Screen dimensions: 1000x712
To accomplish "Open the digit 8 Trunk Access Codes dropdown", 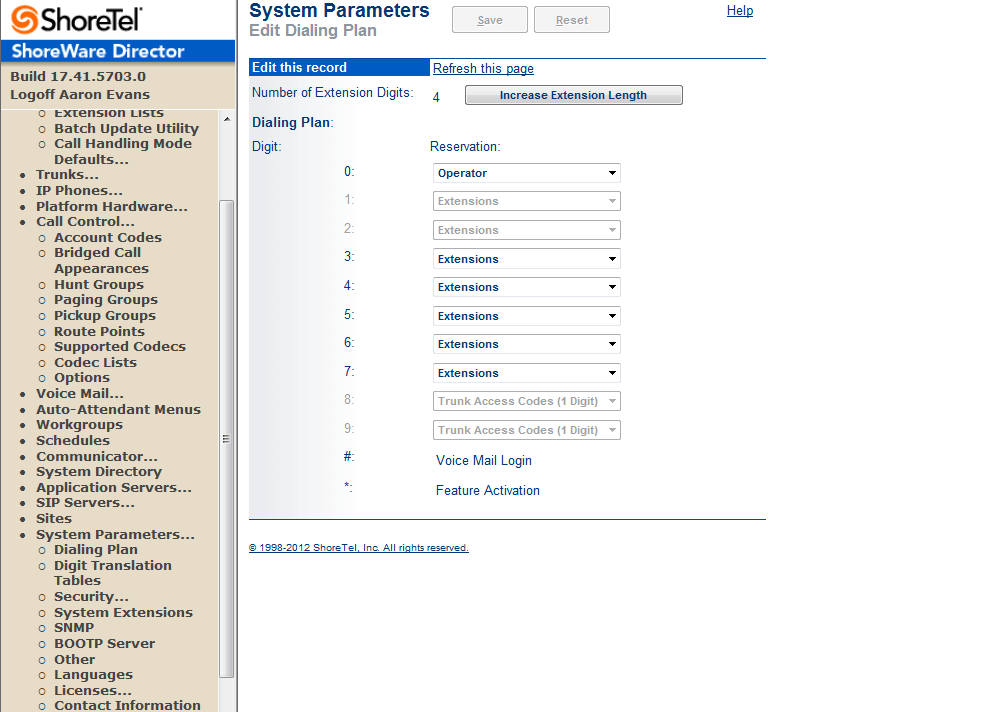I will (x=527, y=401).
